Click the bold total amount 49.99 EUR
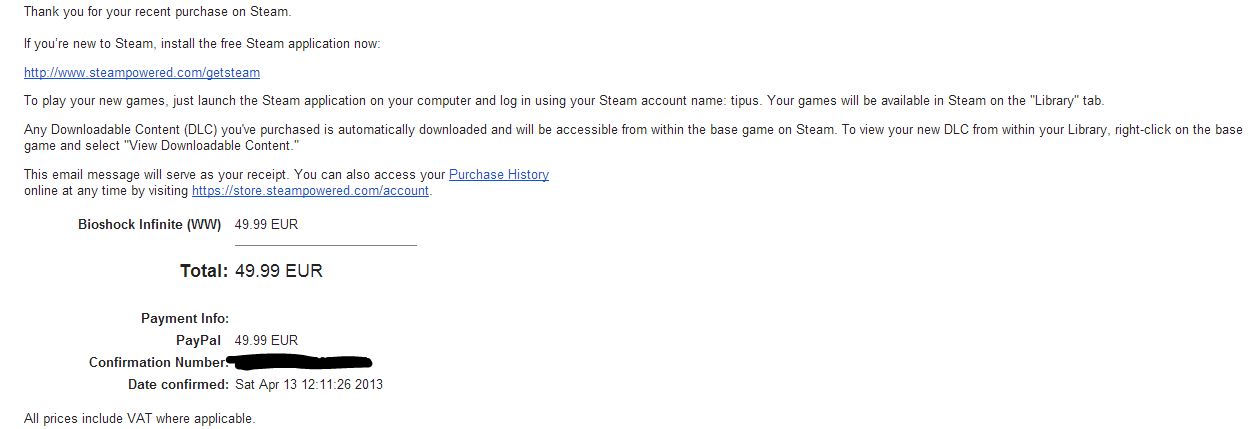The height and width of the screenshot is (429, 1251). (x=279, y=271)
